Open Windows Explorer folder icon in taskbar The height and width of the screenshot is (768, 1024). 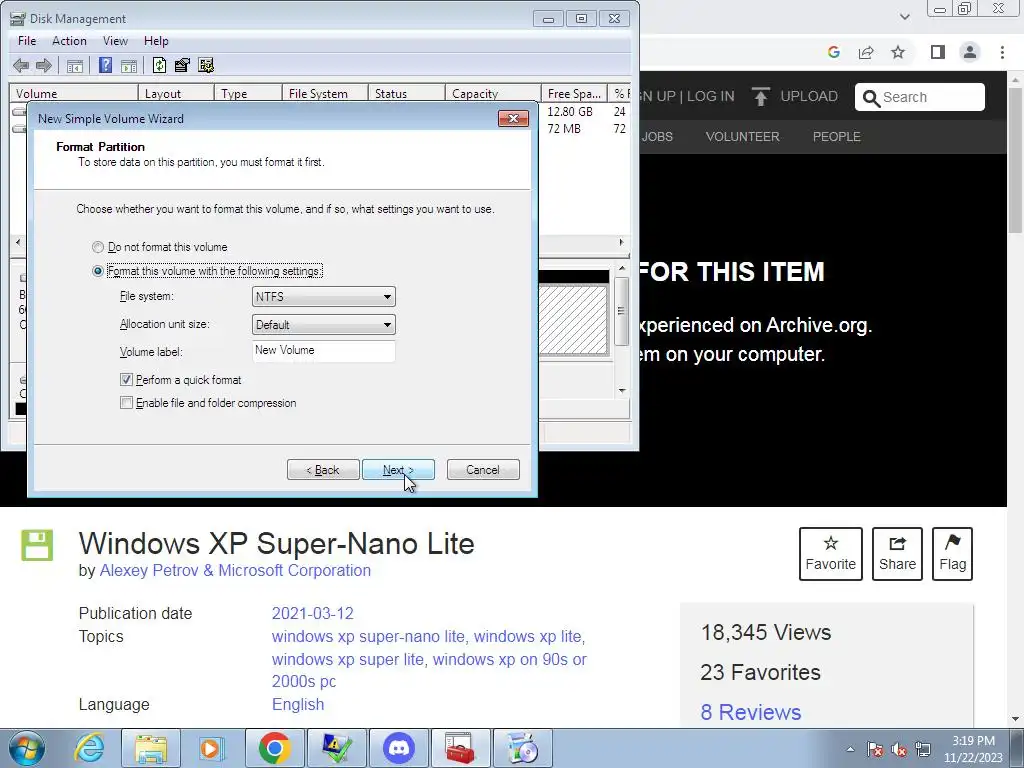click(151, 748)
